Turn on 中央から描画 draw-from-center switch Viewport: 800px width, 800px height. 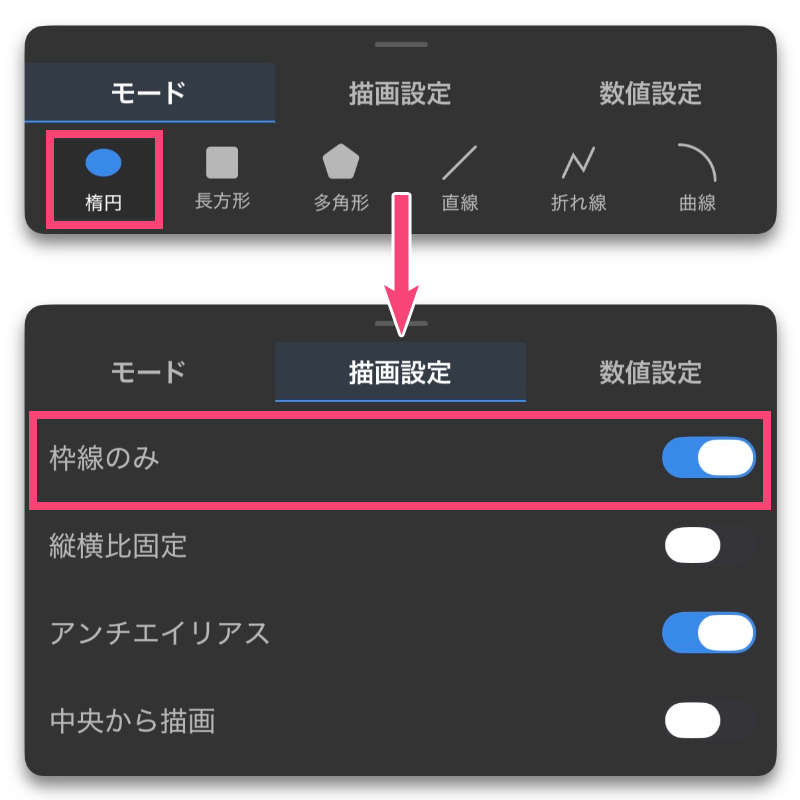click(x=709, y=720)
